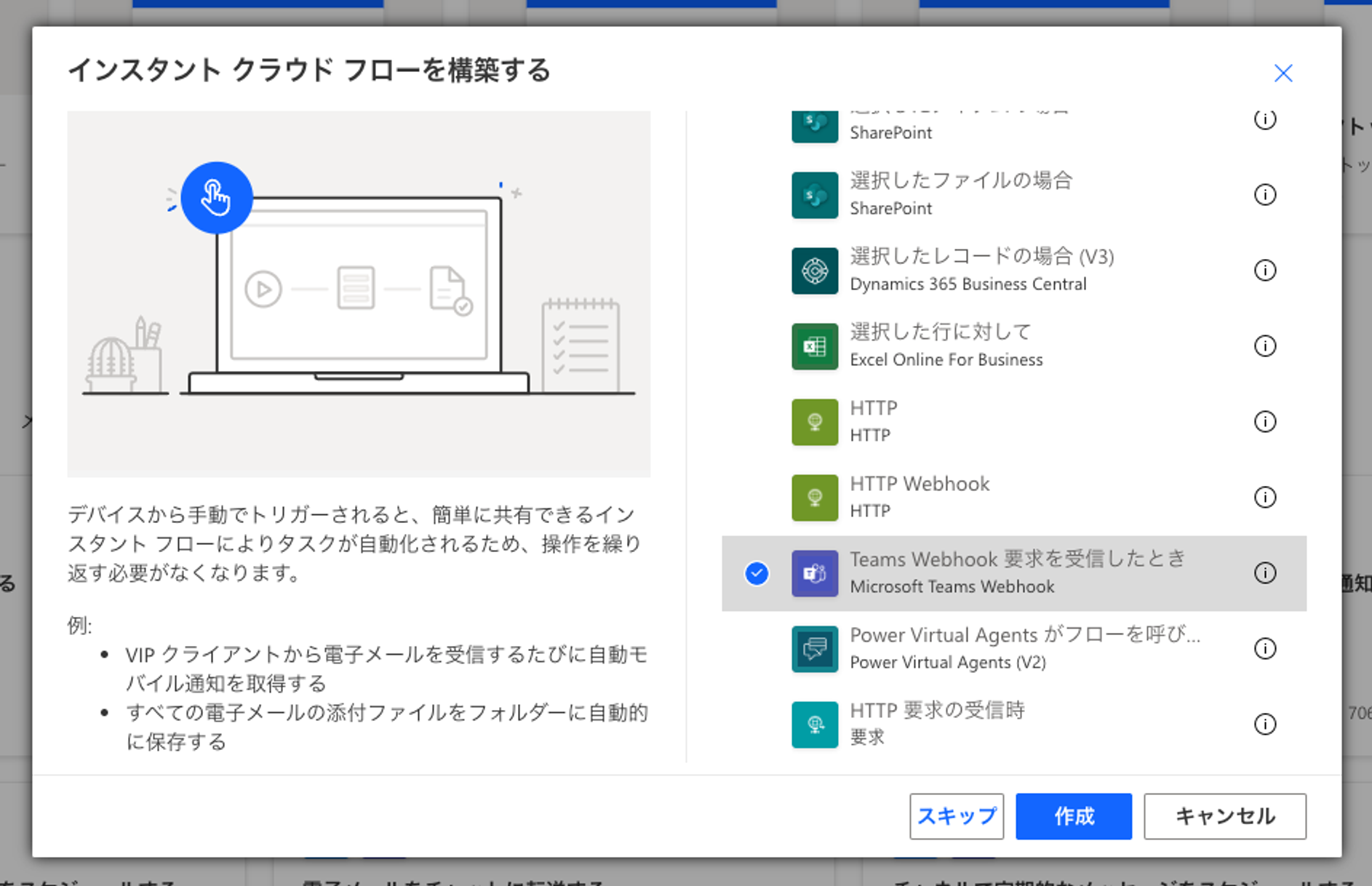The height and width of the screenshot is (886, 1372).
Task: Click Dynamics 365 Business Central trigger icon
Action: pyautogui.click(x=815, y=271)
